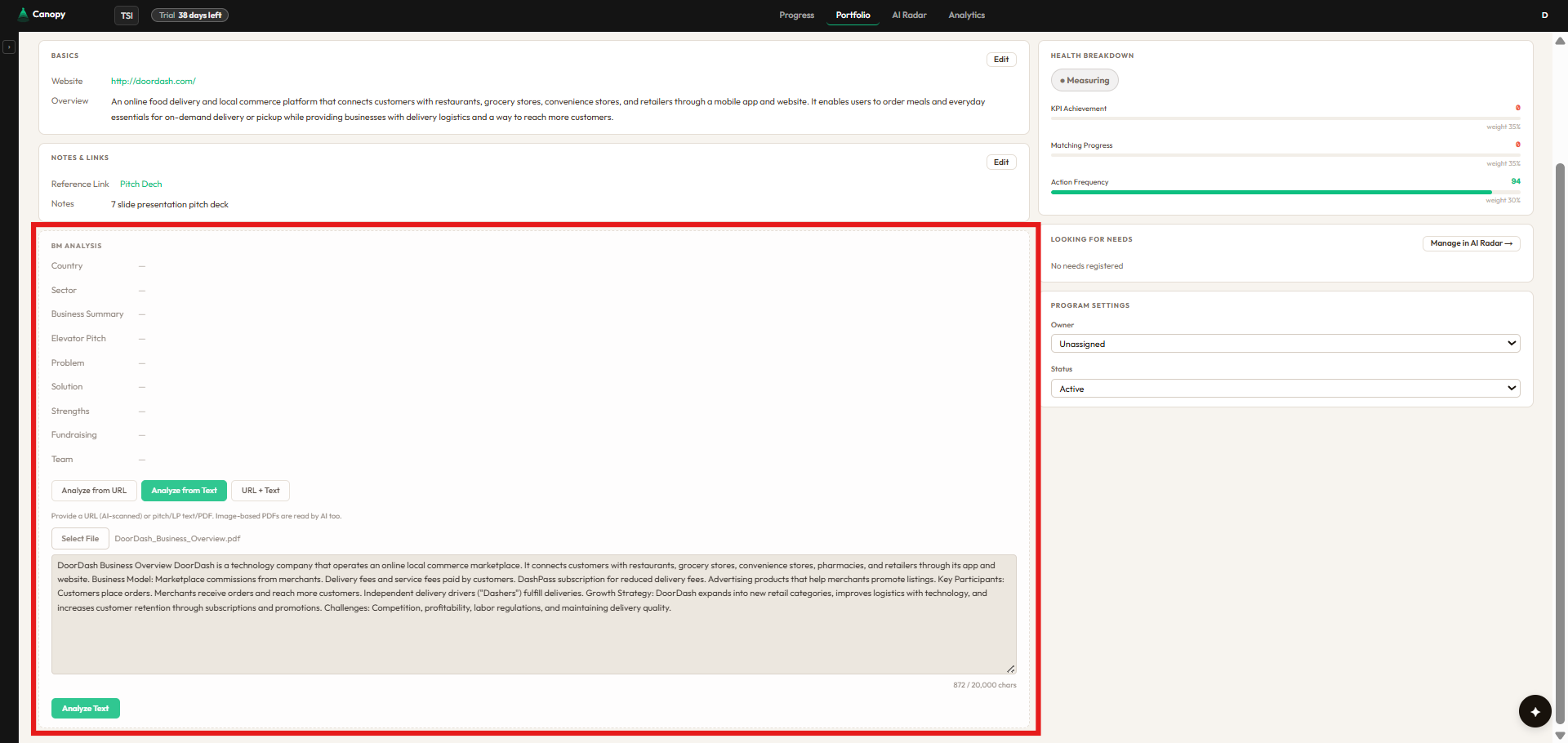Choose the URL + Text mode
The image size is (1568, 743).
pos(261,491)
